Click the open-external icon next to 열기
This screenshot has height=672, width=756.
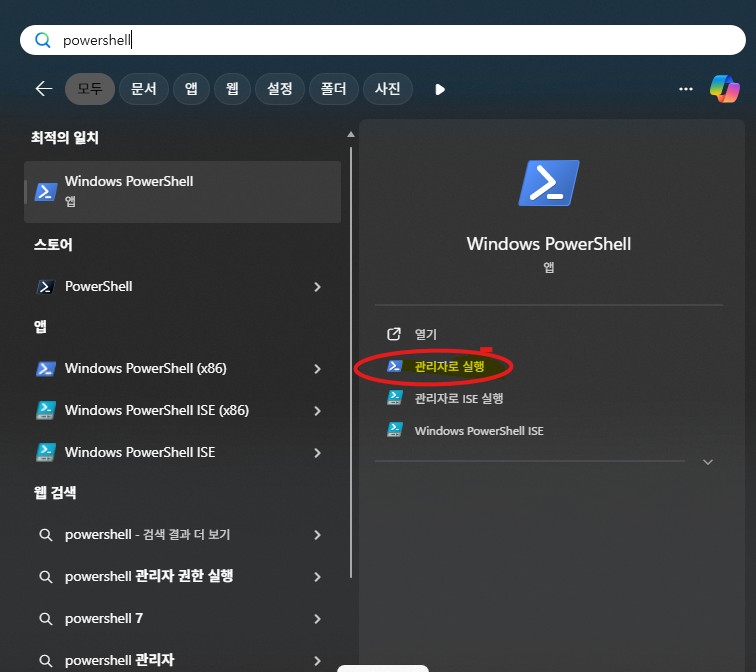click(x=394, y=334)
